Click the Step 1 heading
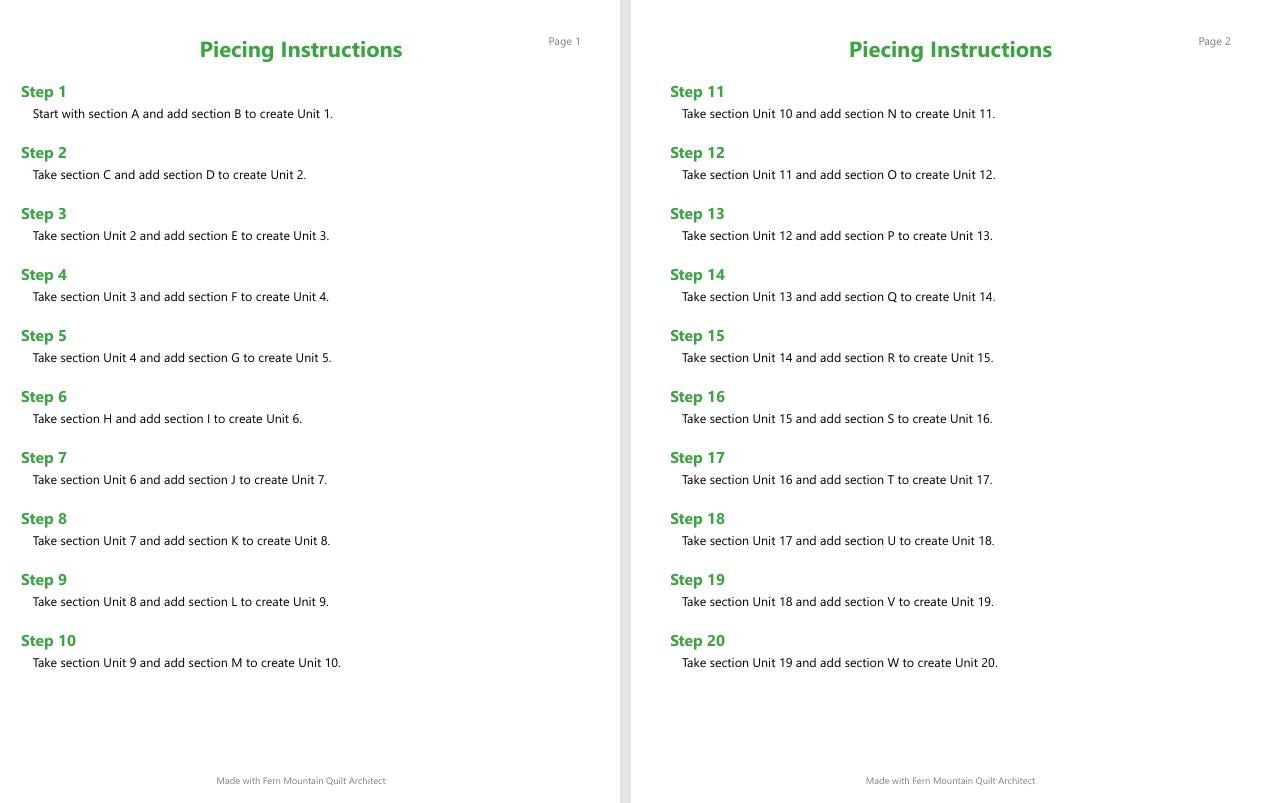 point(44,92)
